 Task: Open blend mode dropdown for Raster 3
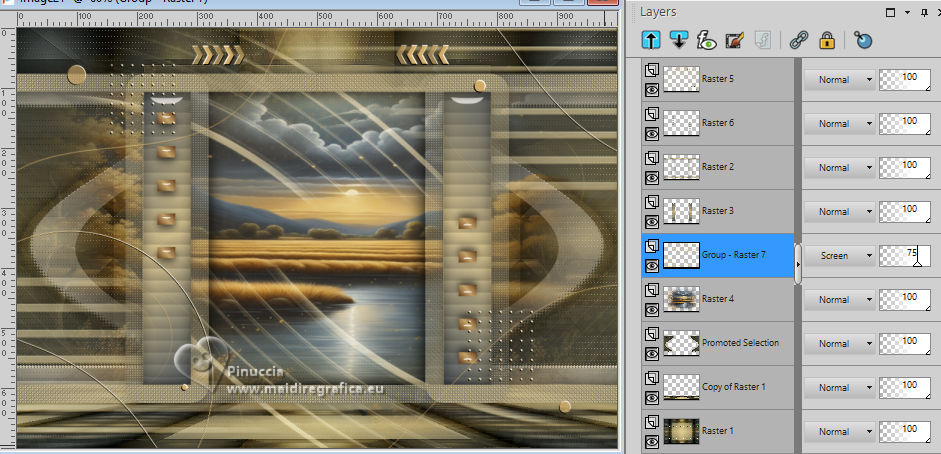(839, 212)
